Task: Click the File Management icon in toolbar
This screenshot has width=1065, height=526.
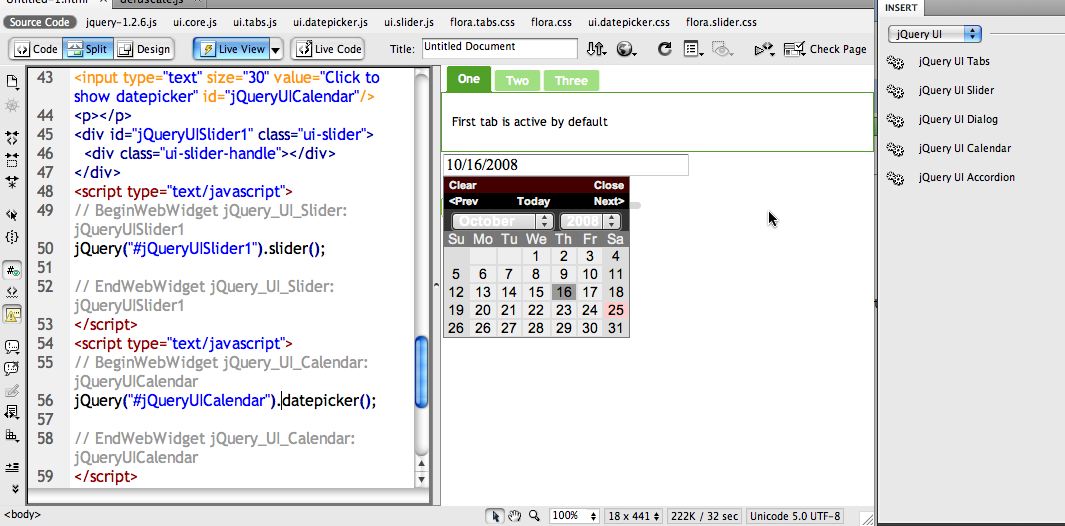Action: pos(597,48)
